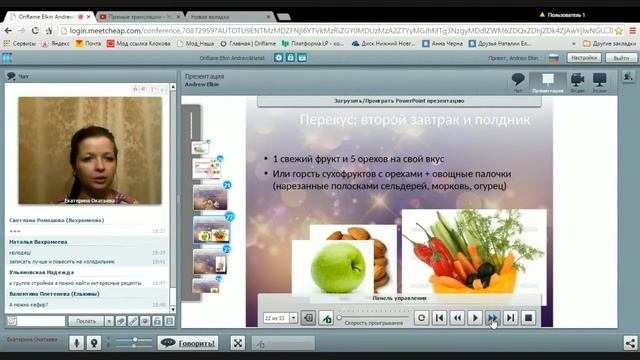The width and height of the screenshot is (640, 360).
Task: Switch to the 'Новая вкладка' browser tab
Action: 229,17
